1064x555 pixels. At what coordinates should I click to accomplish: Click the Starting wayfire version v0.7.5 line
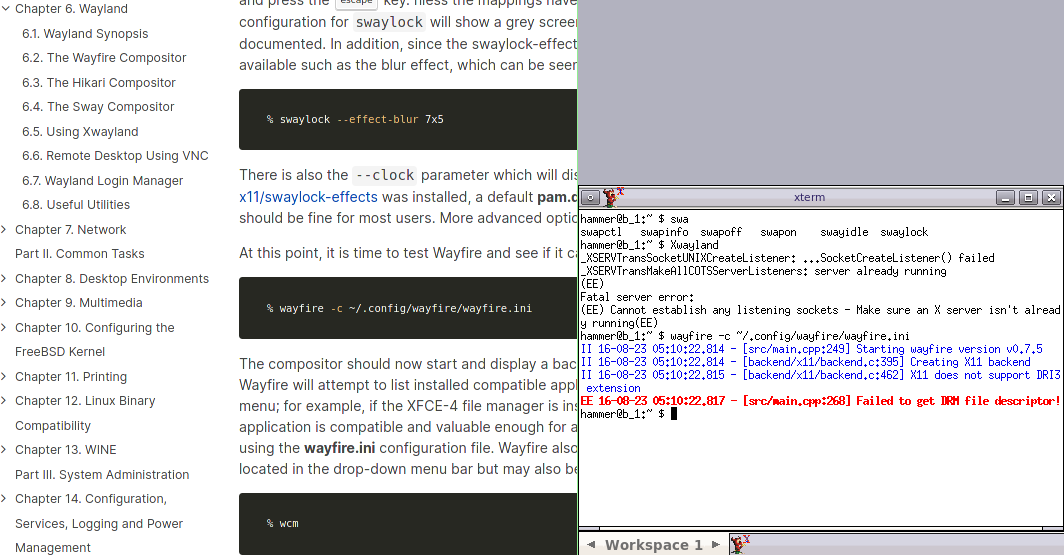[x=812, y=349]
